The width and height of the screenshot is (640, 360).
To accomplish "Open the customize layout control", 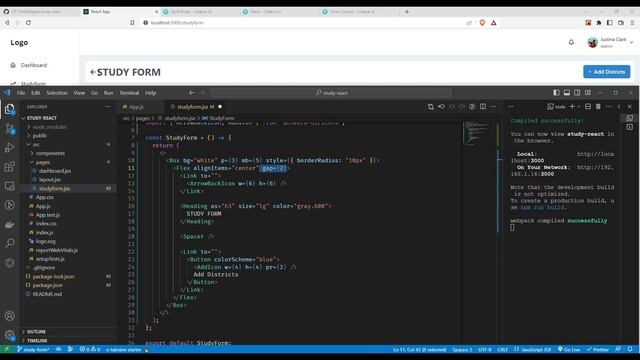I will 588,93.
